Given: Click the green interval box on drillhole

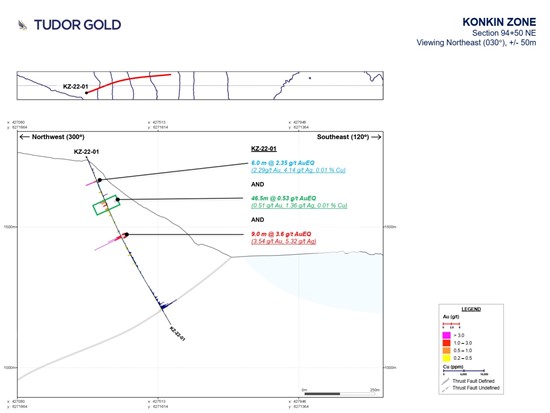Looking at the screenshot, I should 106,205.
